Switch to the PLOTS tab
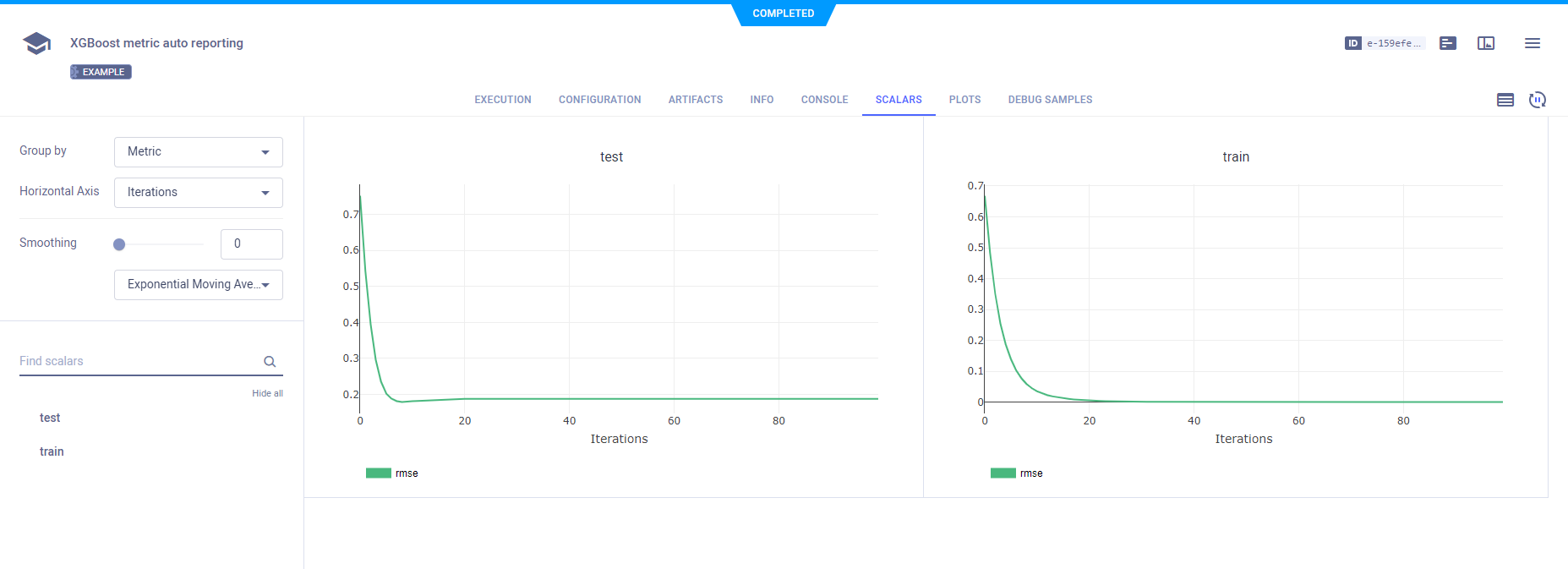This screenshot has width=1568, height=569. 964,100
